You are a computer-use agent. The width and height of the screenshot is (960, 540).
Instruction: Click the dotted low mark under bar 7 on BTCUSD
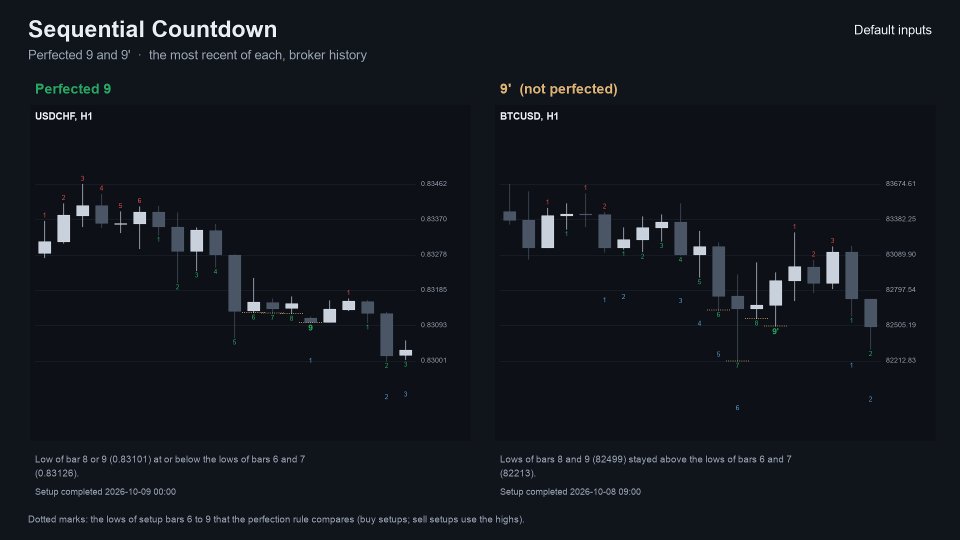[737, 361]
